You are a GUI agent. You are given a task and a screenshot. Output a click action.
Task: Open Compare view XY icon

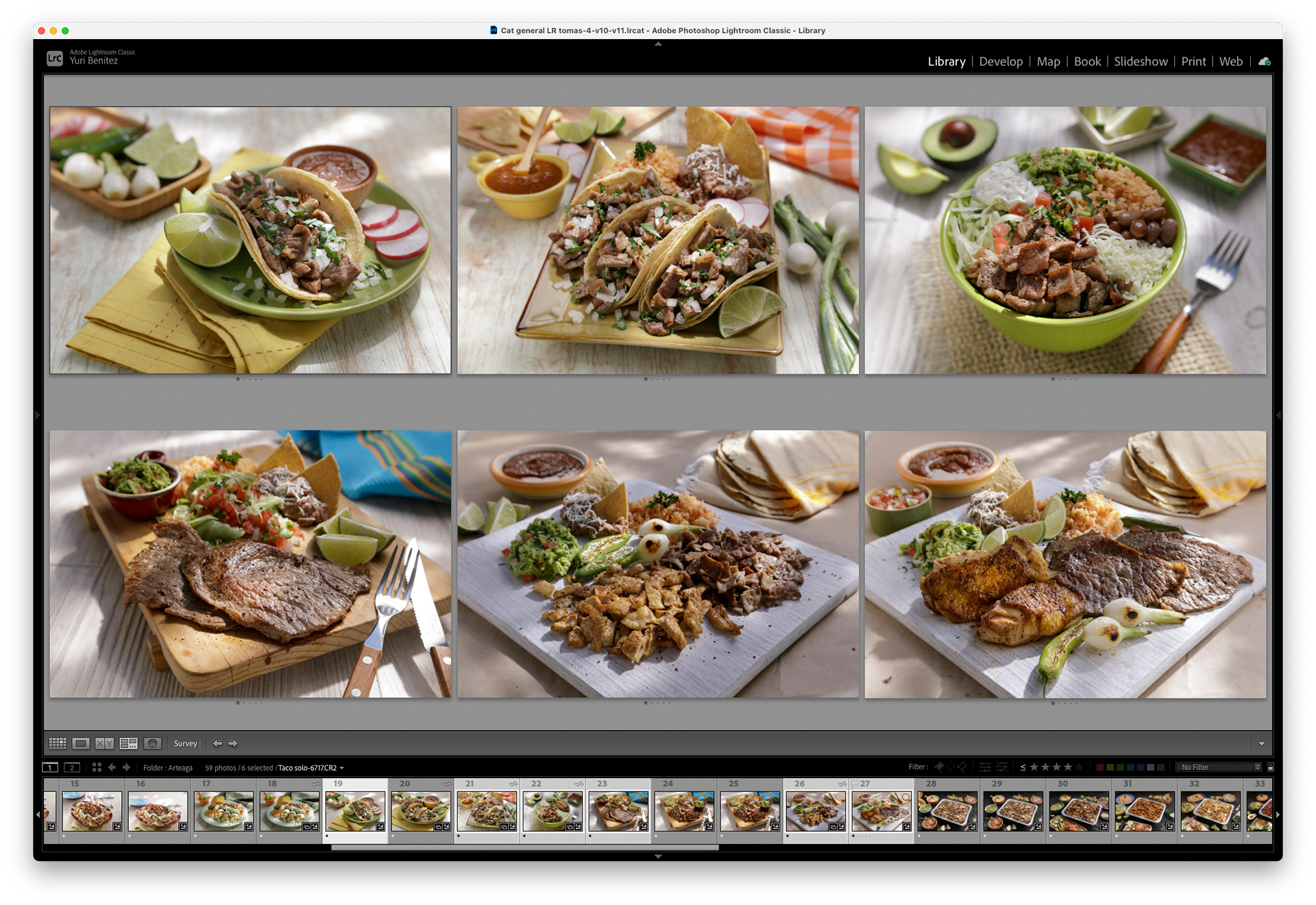point(104,743)
